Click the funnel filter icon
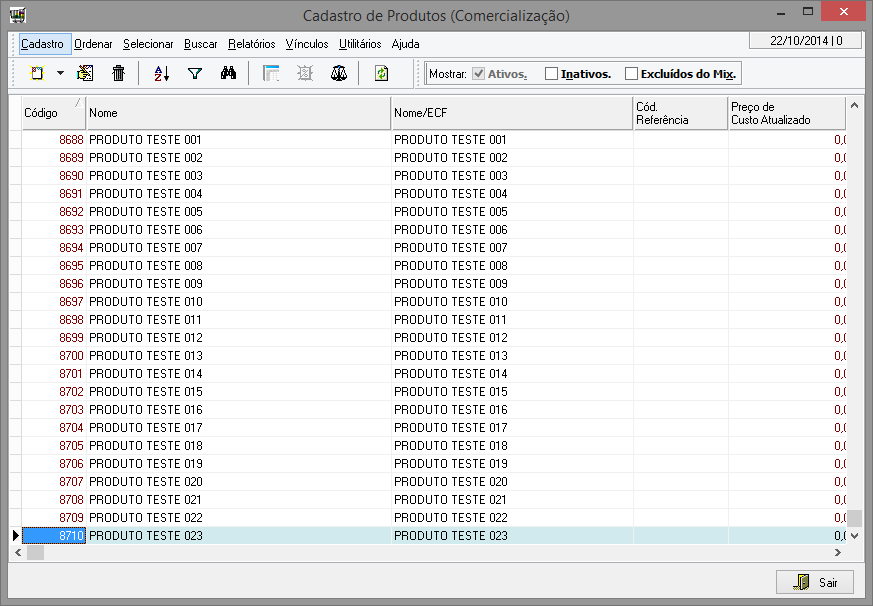 click(x=195, y=73)
